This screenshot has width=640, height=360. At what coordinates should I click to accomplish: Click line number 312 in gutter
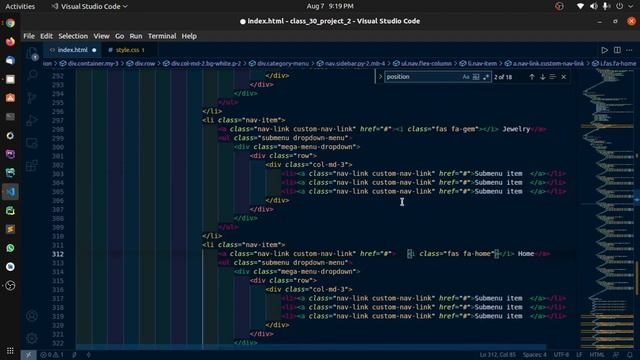(58, 254)
